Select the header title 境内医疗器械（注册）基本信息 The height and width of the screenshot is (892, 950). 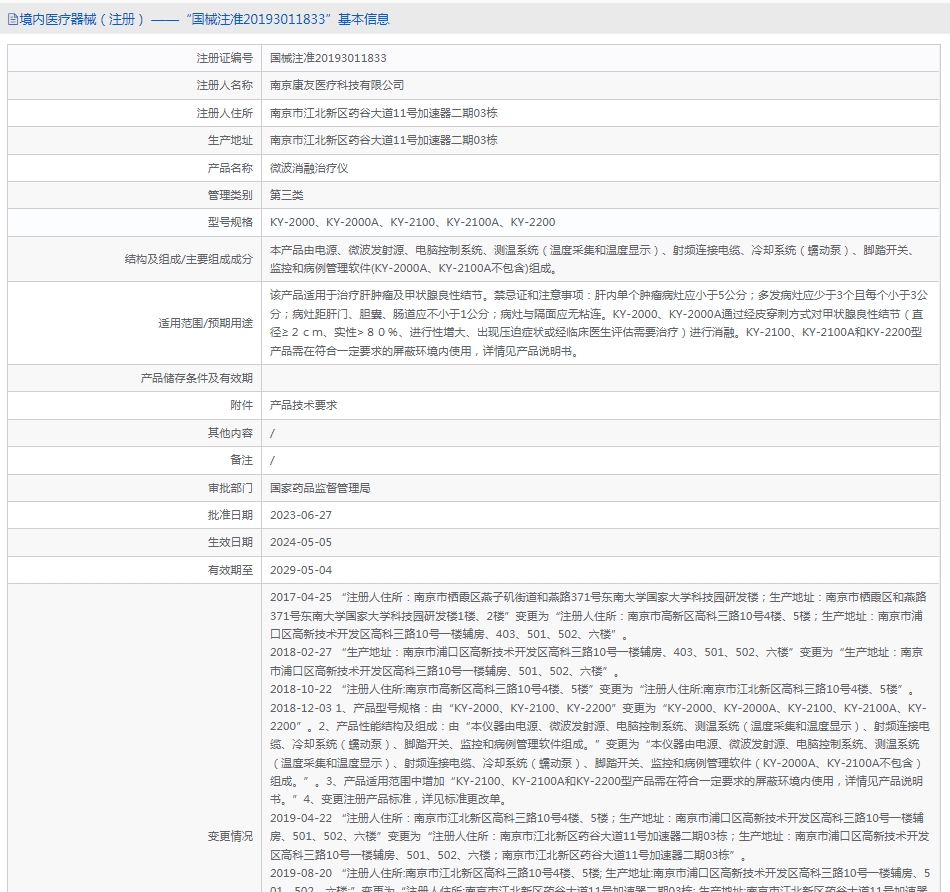coord(204,19)
